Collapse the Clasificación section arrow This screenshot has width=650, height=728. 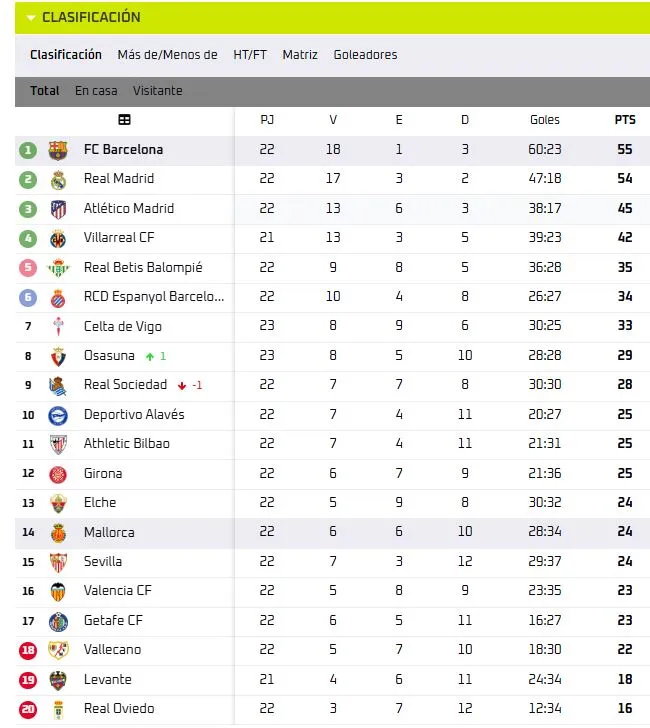(x=31, y=18)
